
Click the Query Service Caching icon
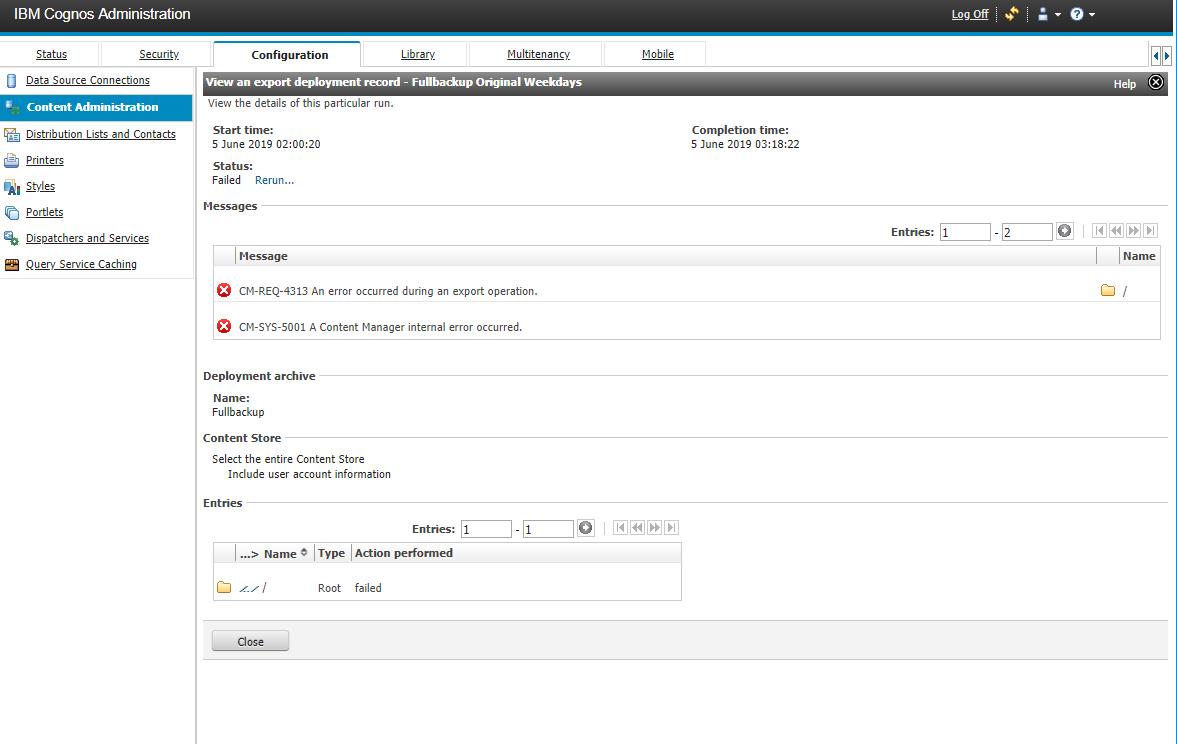click(12, 265)
